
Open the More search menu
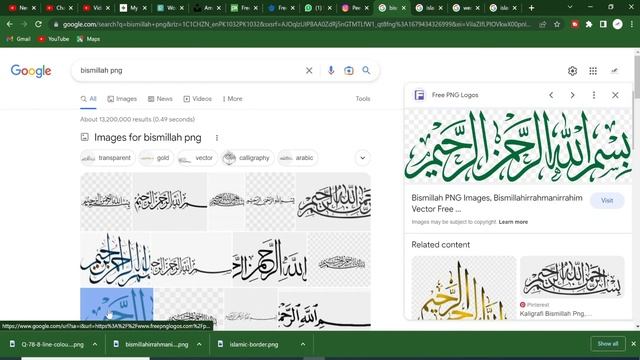233,99
